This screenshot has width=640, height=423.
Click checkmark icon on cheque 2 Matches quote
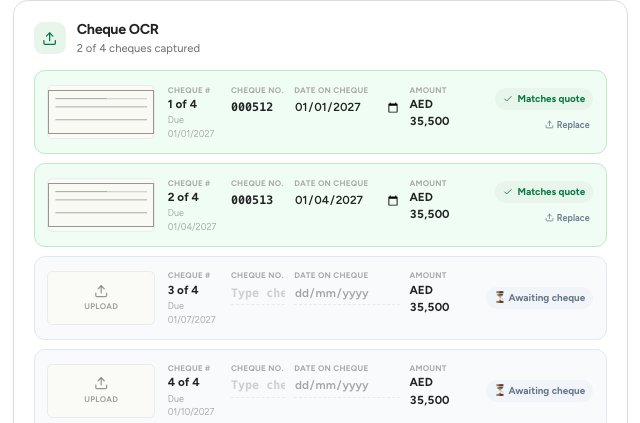[508, 192]
